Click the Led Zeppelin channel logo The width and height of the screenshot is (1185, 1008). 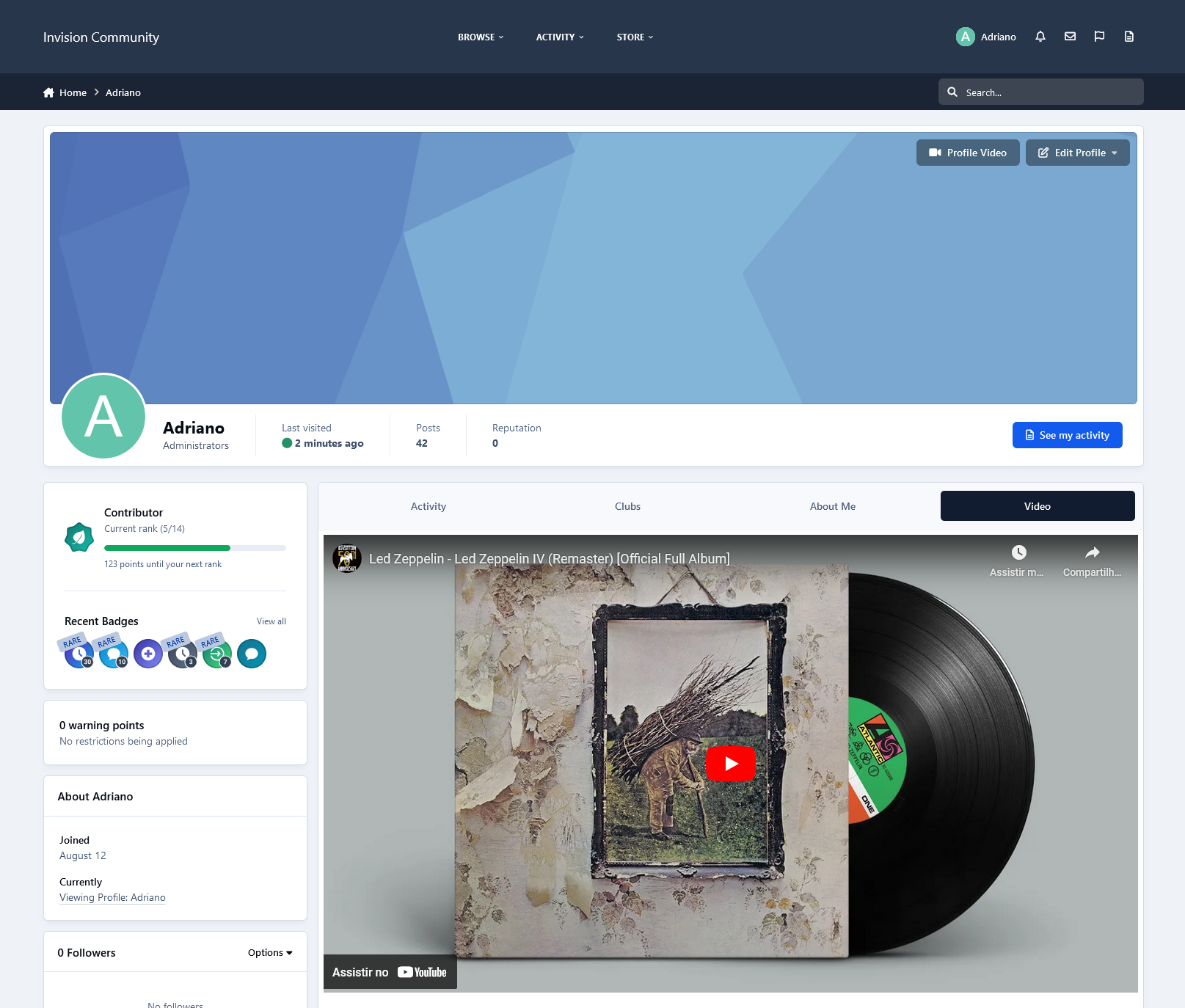(347, 558)
